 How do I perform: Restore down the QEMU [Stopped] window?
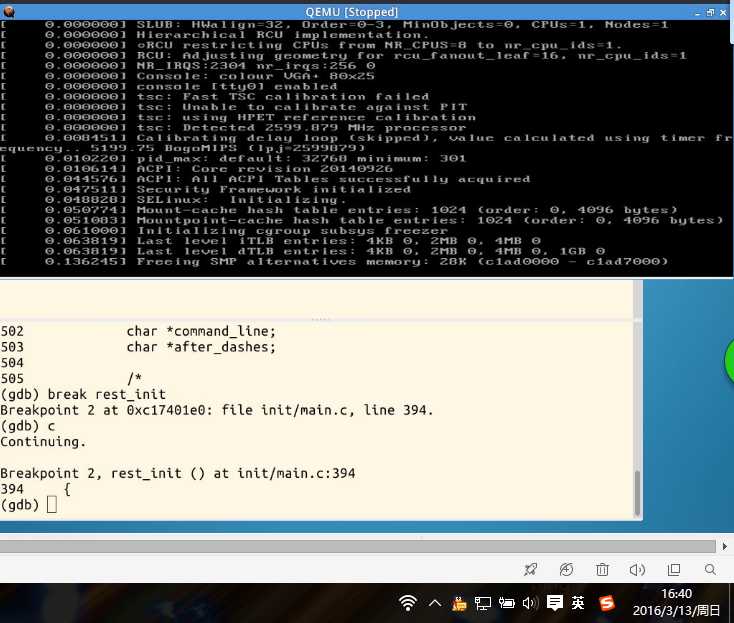point(710,13)
